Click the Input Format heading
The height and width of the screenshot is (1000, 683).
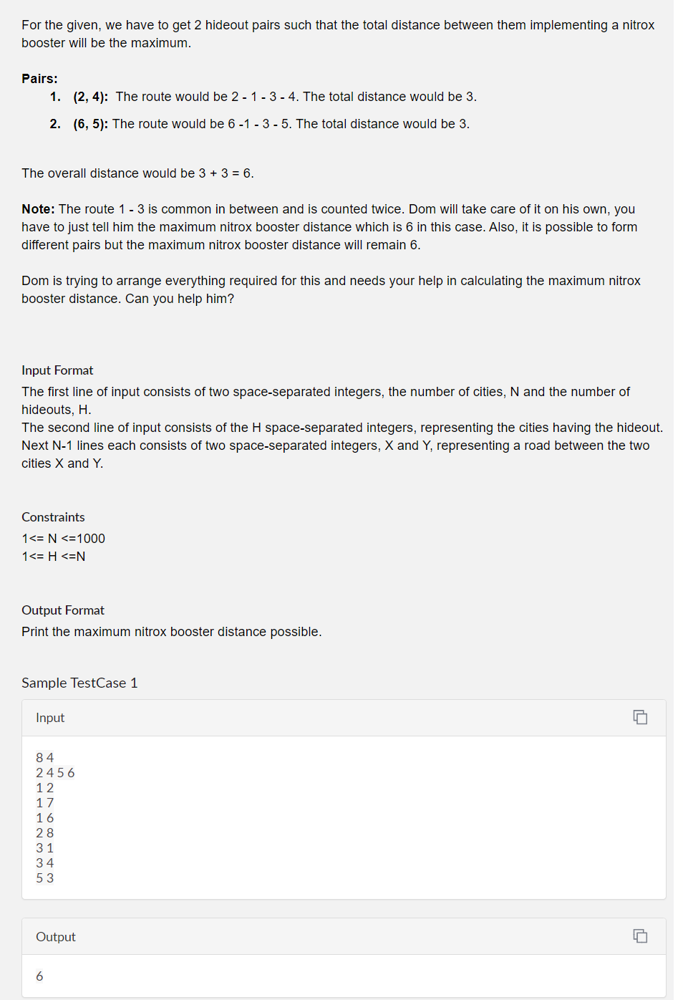pyautogui.click(x=57, y=371)
